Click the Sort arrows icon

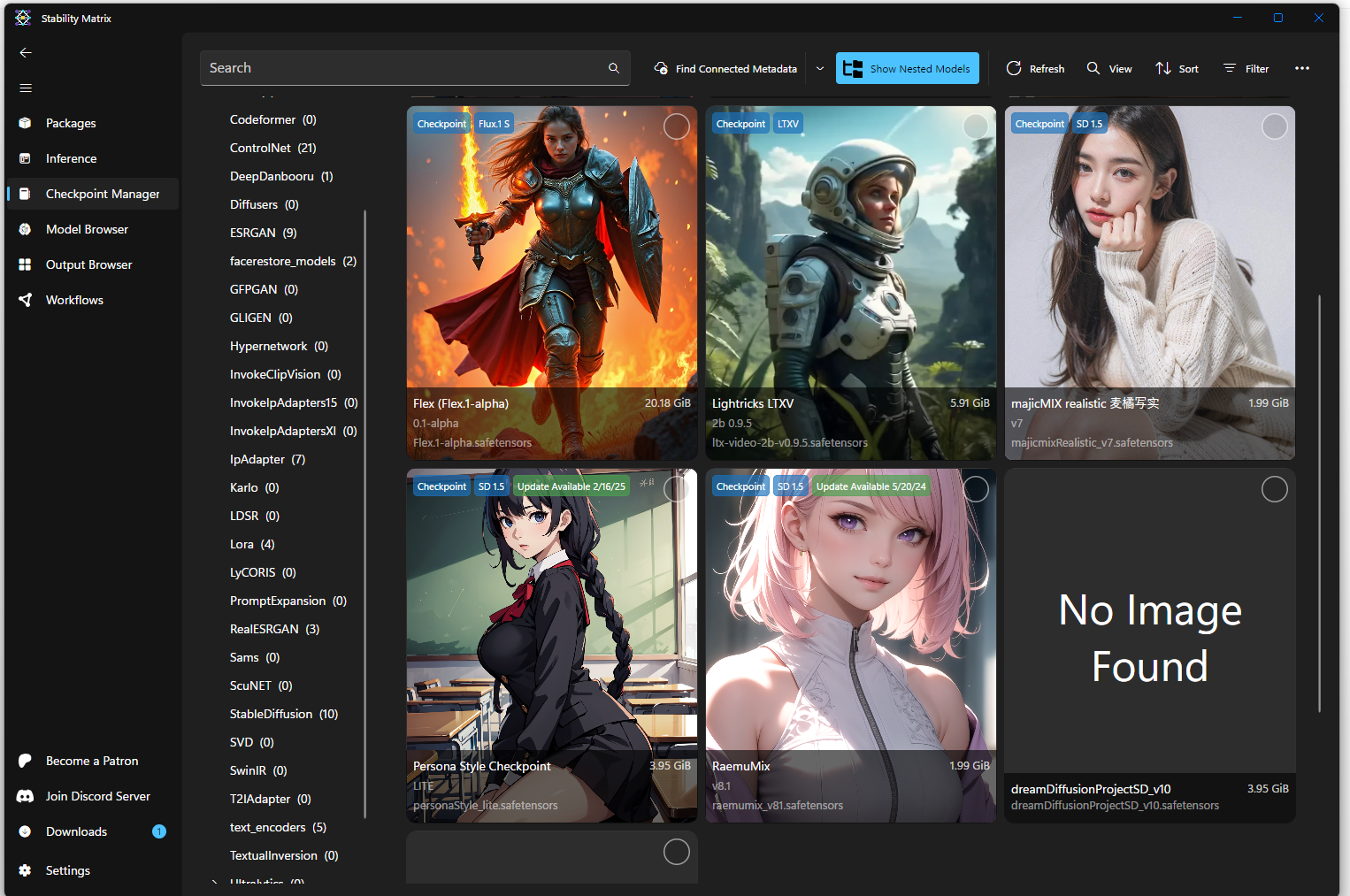[x=1163, y=68]
